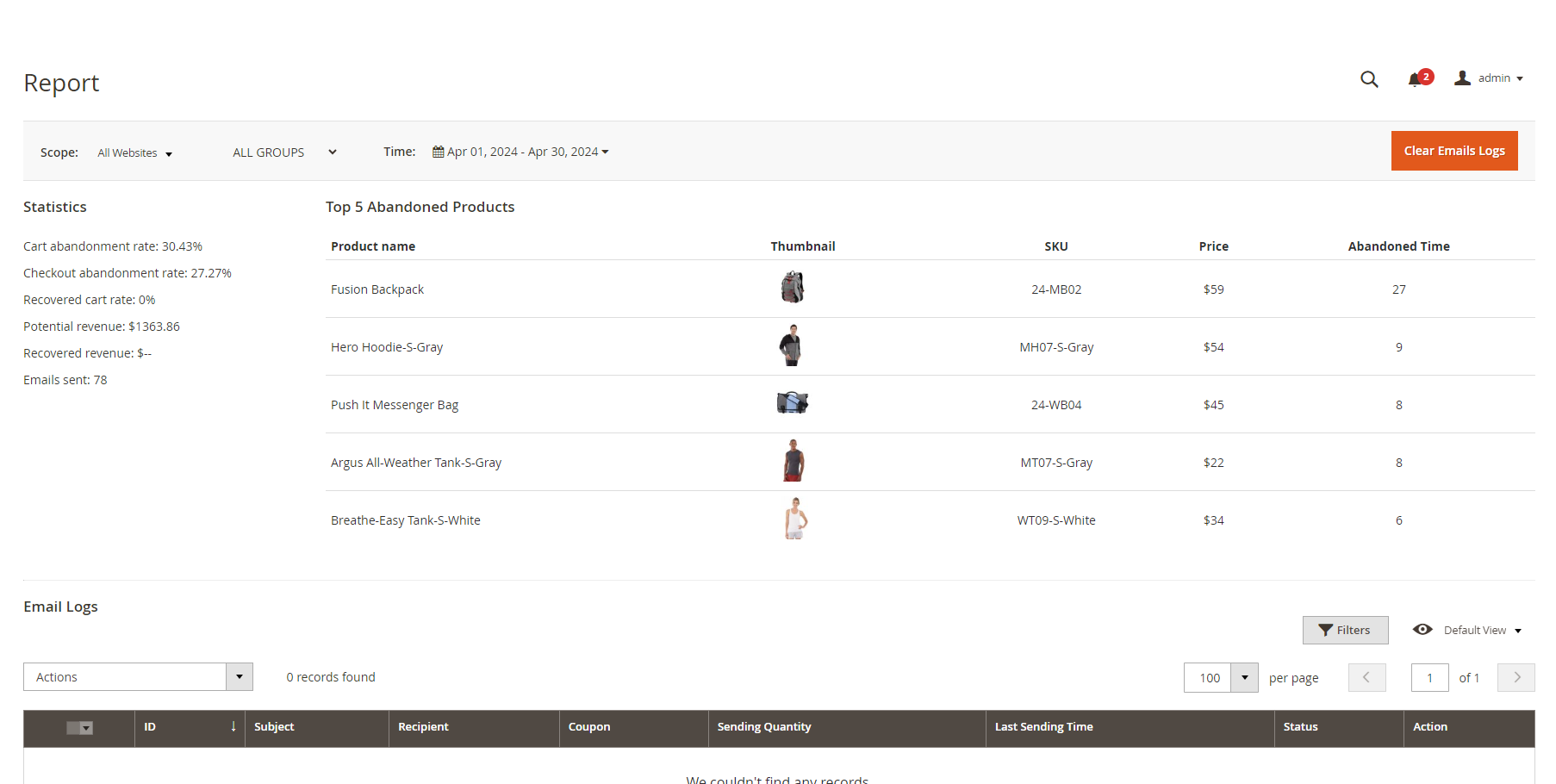The height and width of the screenshot is (784, 1556).
Task: Expand the per page count dropdown arrow
Action: pyautogui.click(x=1244, y=678)
